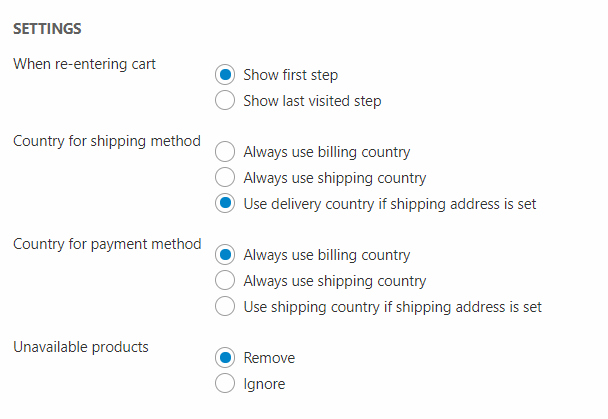Image resolution: width=608 pixels, height=419 pixels.
Task: Click the 'Use shipping country if shipping address' text
Action: (392, 307)
